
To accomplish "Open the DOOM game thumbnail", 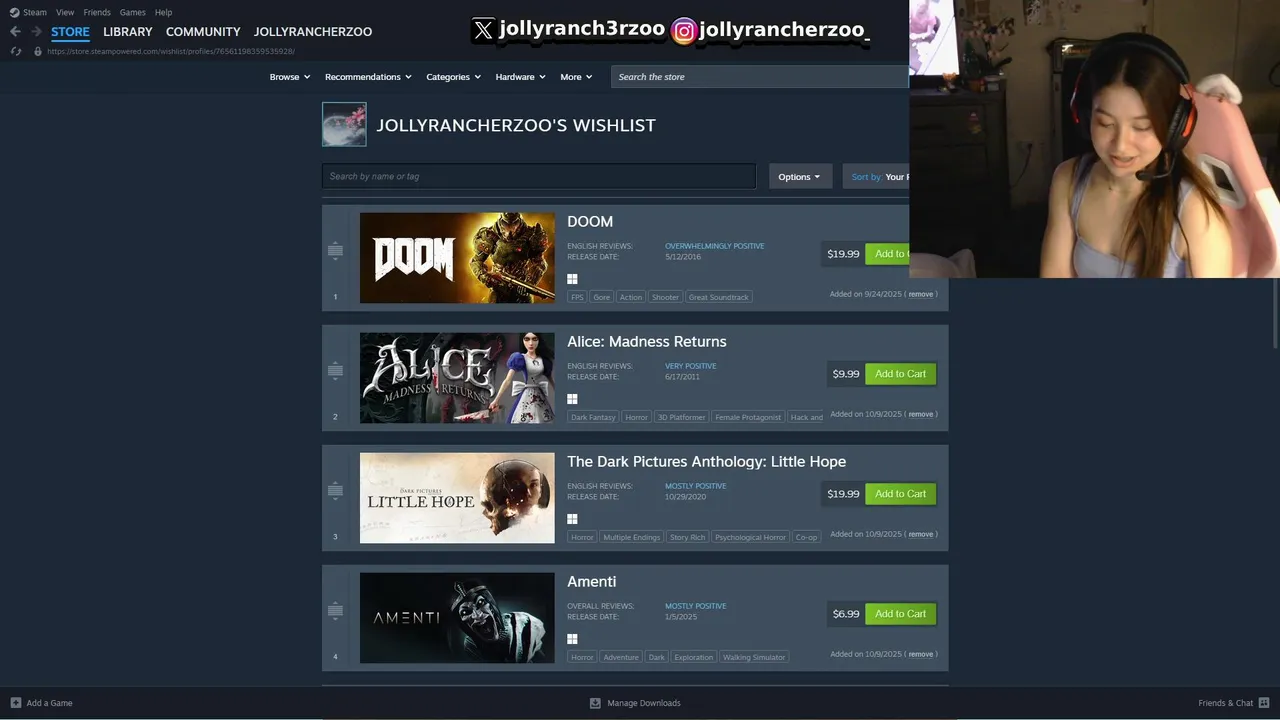I will pyautogui.click(x=457, y=258).
